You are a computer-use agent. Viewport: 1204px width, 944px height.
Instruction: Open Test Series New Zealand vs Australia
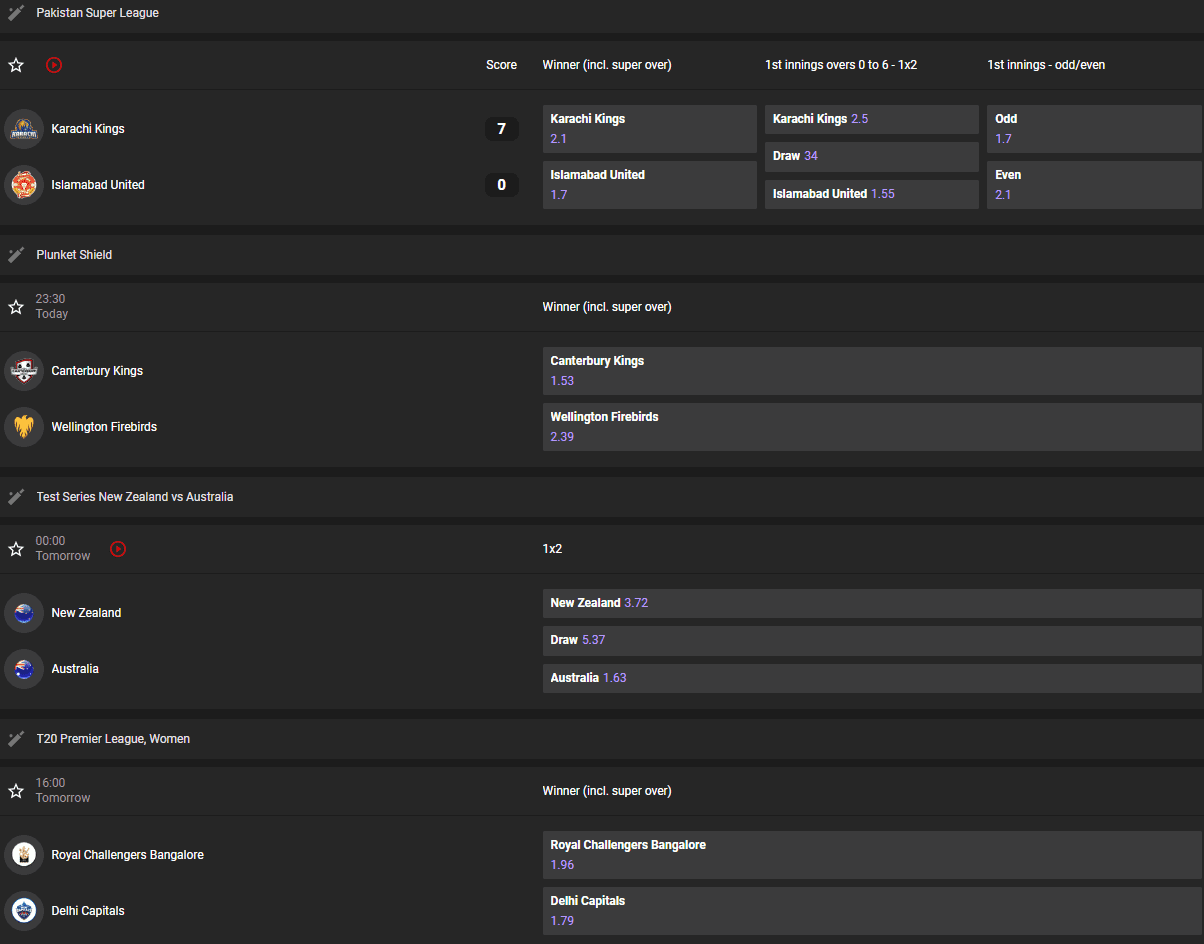(x=135, y=497)
